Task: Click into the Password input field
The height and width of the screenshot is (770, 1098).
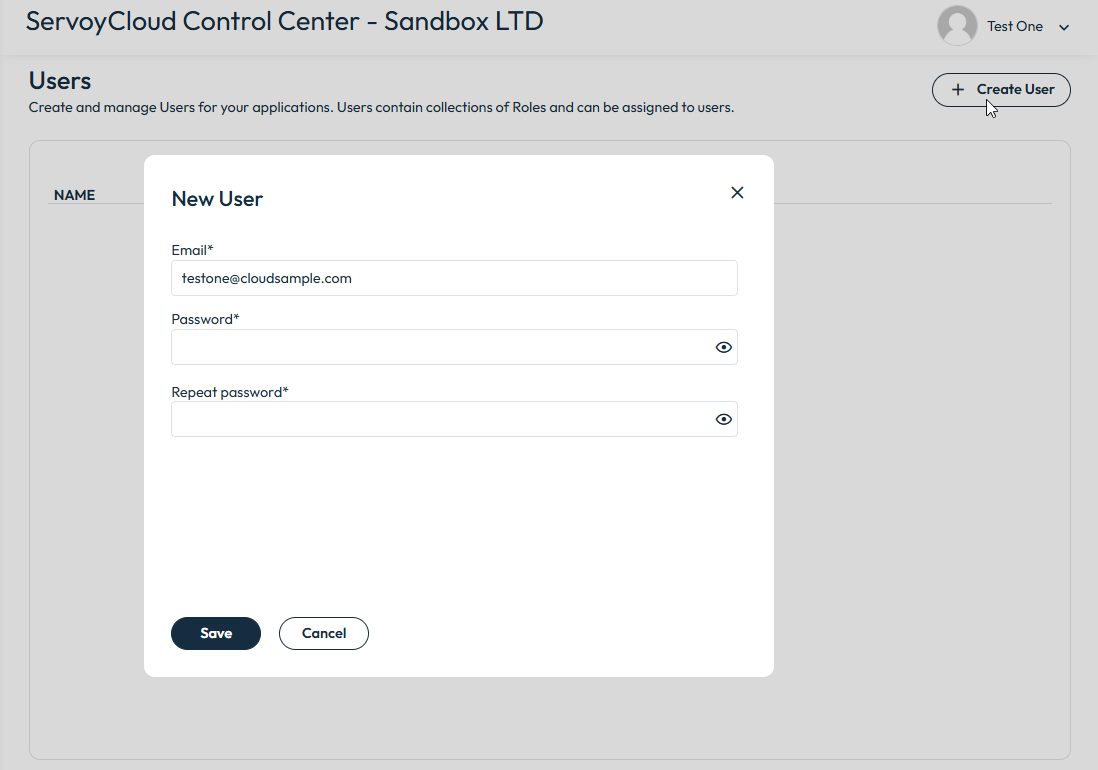Action: point(440,348)
